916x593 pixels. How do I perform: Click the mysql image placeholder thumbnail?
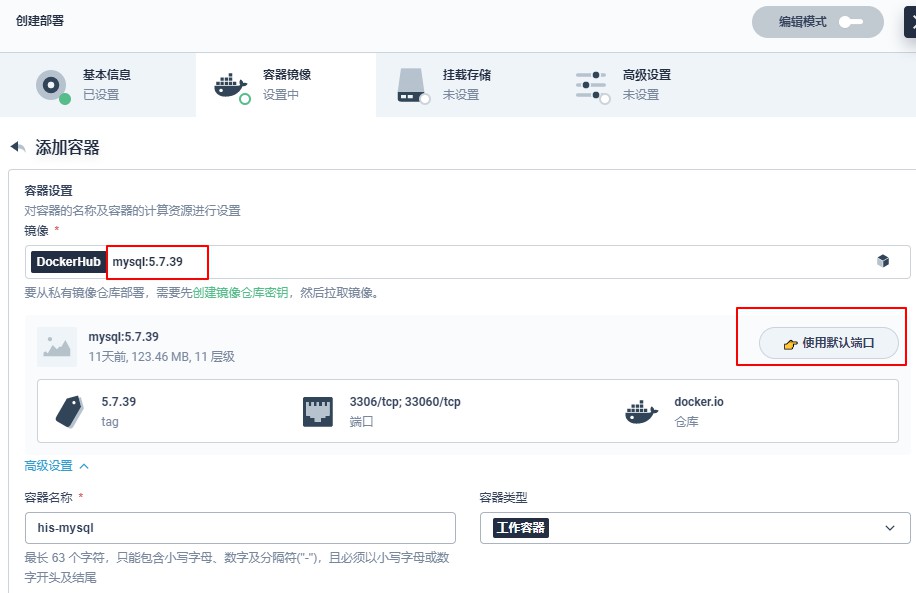click(57, 346)
